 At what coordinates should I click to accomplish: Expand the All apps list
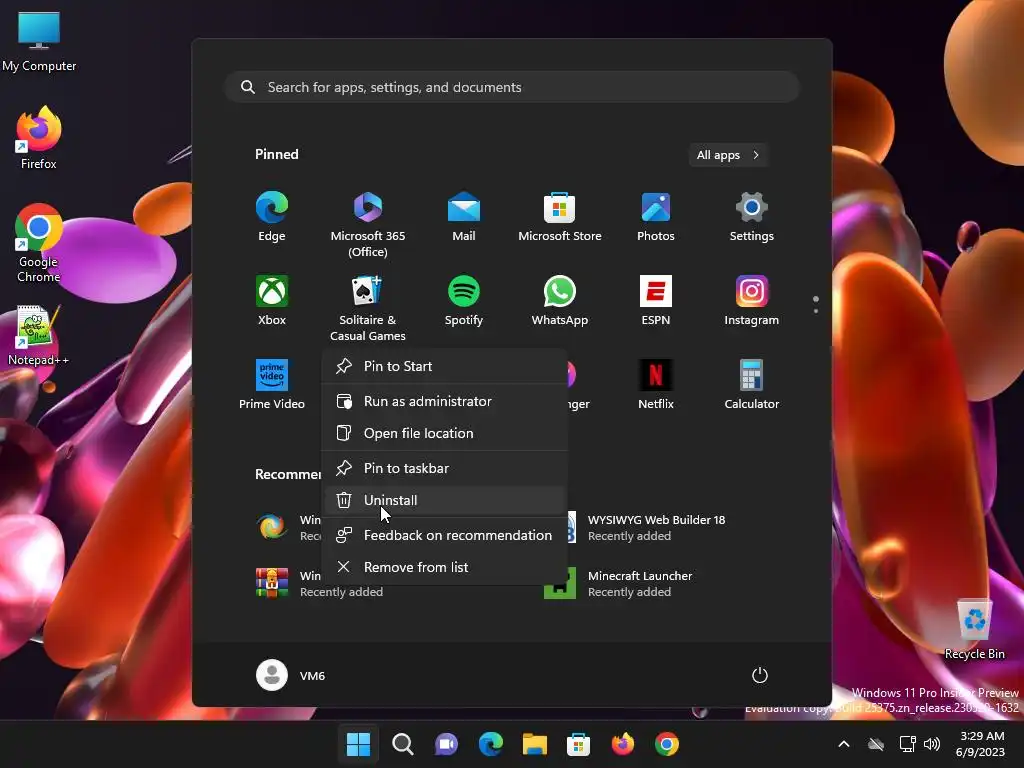coord(728,155)
